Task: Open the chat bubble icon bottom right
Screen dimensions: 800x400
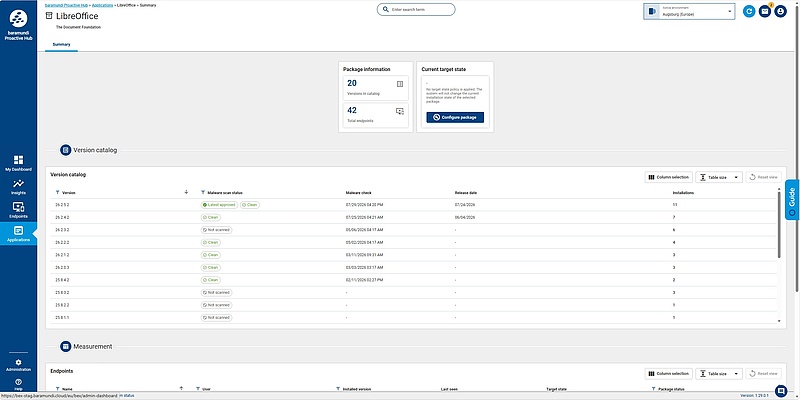Action: pyautogui.click(x=781, y=391)
